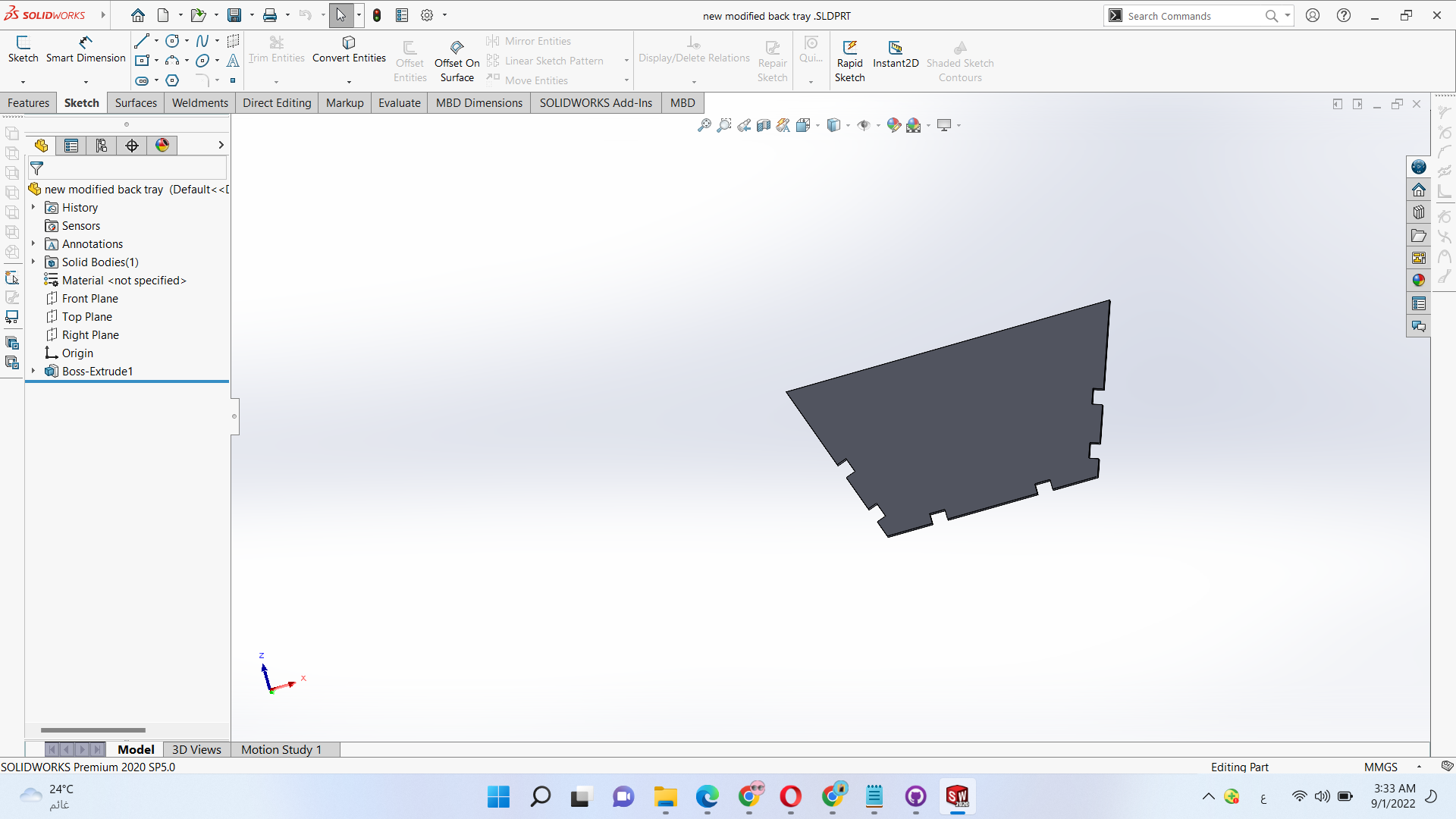Switch to the Motion Study 1 tab
The height and width of the screenshot is (819, 1456).
tap(281, 749)
